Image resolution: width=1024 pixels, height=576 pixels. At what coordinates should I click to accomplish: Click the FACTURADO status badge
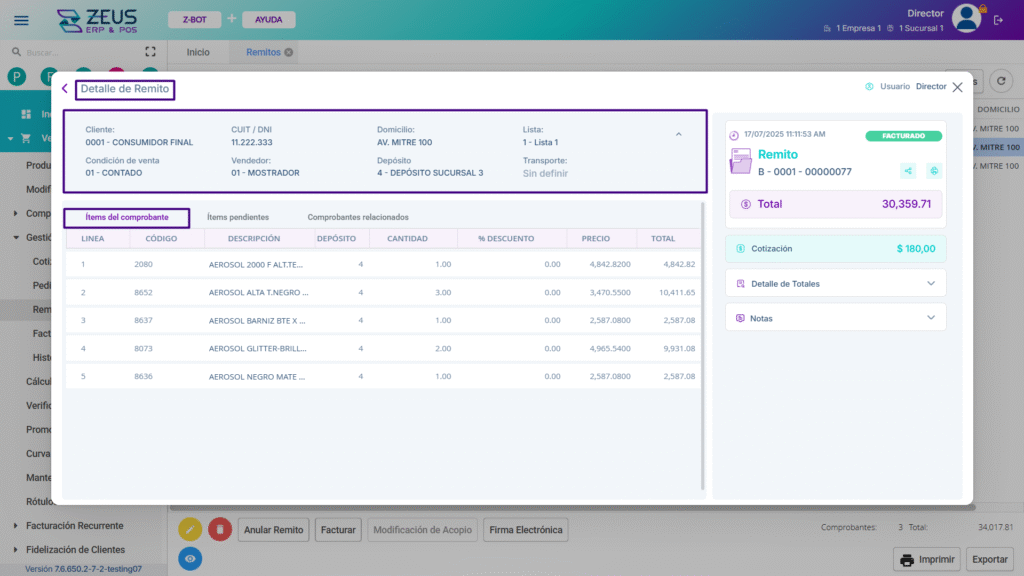click(x=903, y=136)
